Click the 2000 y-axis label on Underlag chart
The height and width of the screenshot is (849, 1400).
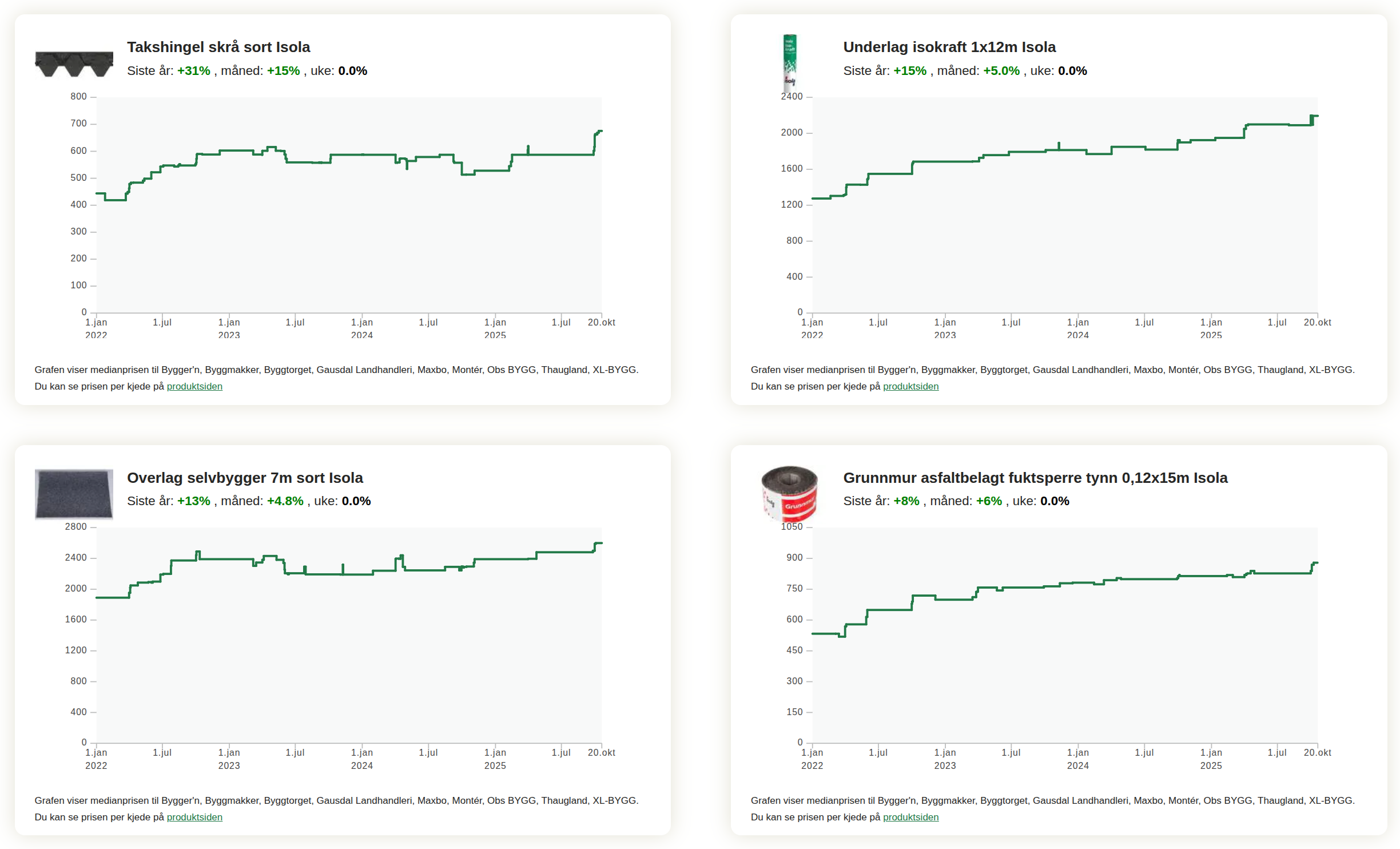(792, 133)
